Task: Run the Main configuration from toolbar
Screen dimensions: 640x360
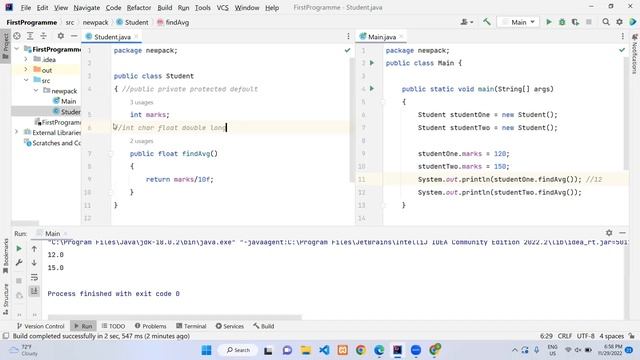Action: pyautogui.click(x=549, y=22)
